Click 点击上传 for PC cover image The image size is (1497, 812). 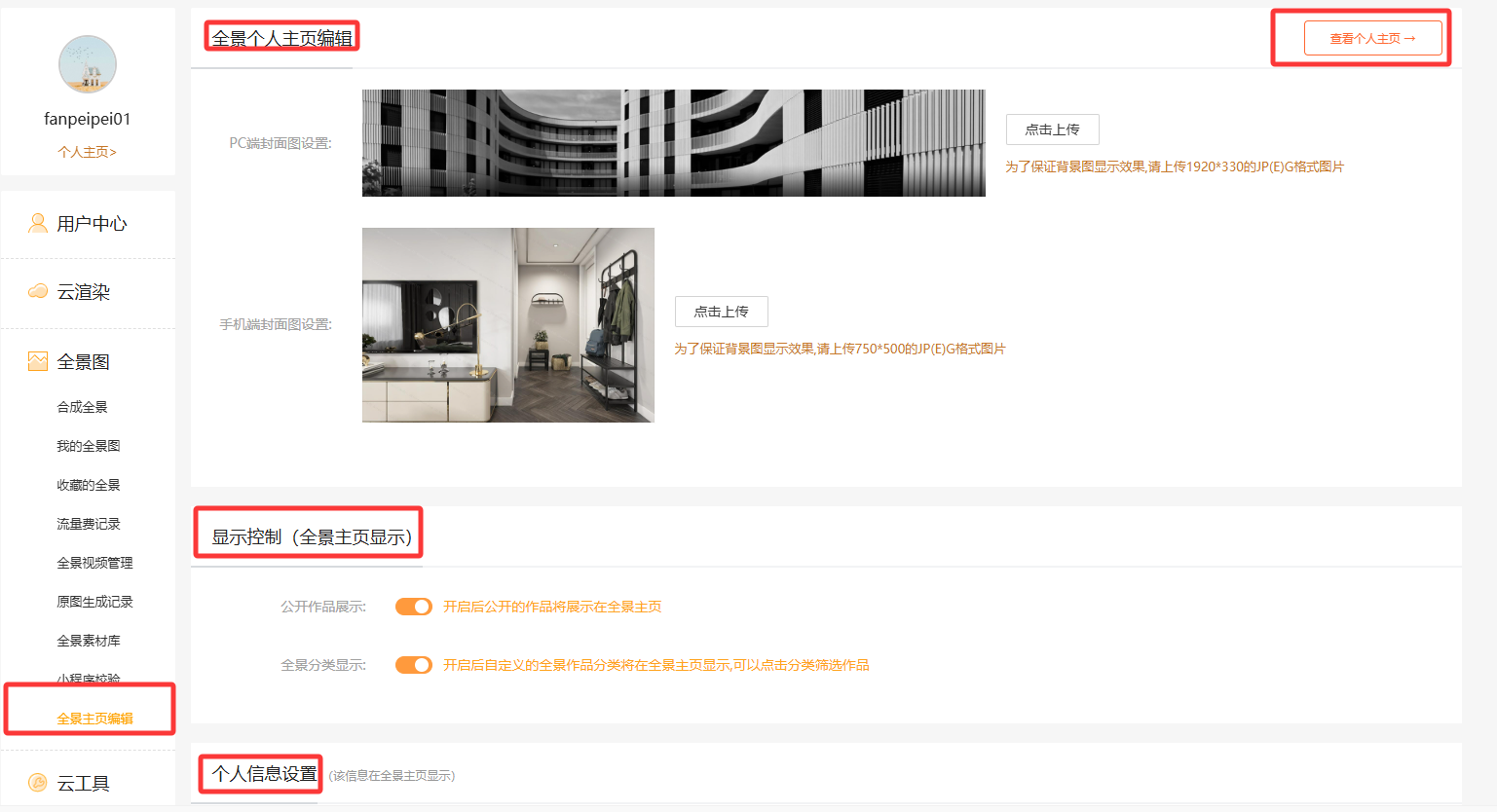(x=1052, y=129)
